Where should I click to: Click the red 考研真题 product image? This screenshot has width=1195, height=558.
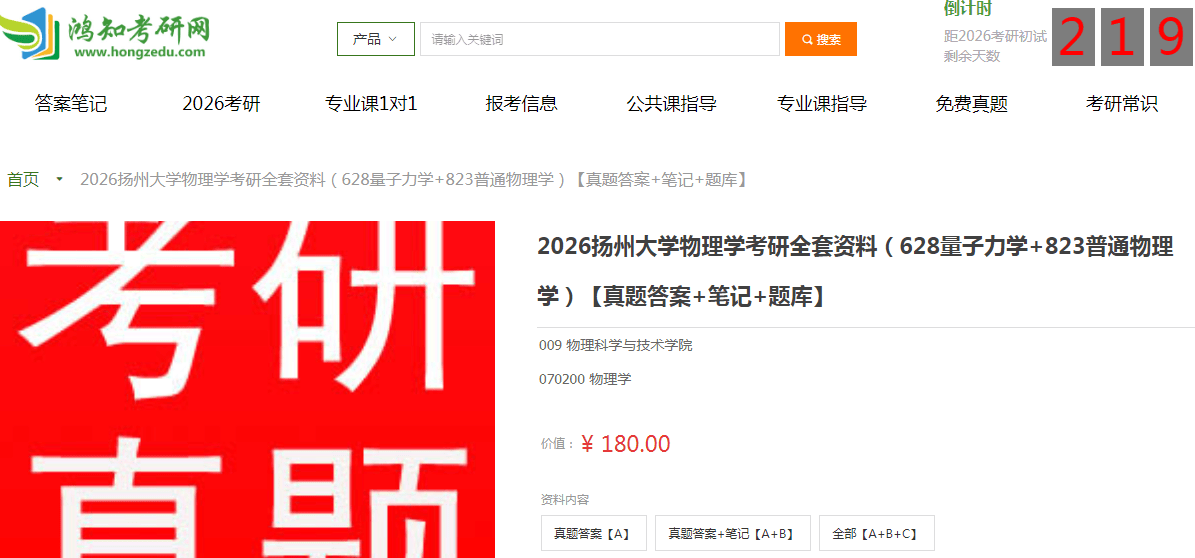[248, 390]
